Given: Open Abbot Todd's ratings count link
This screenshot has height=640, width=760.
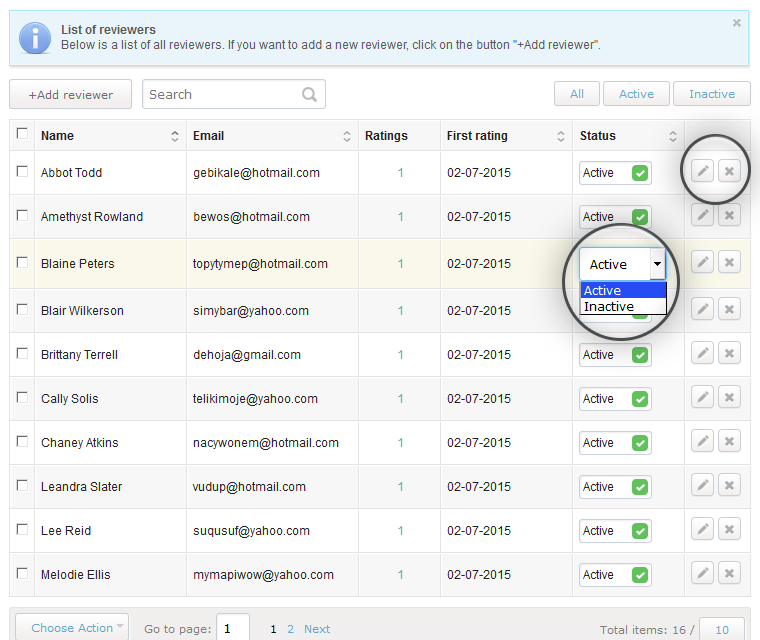Looking at the screenshot, I should [400, 173].
